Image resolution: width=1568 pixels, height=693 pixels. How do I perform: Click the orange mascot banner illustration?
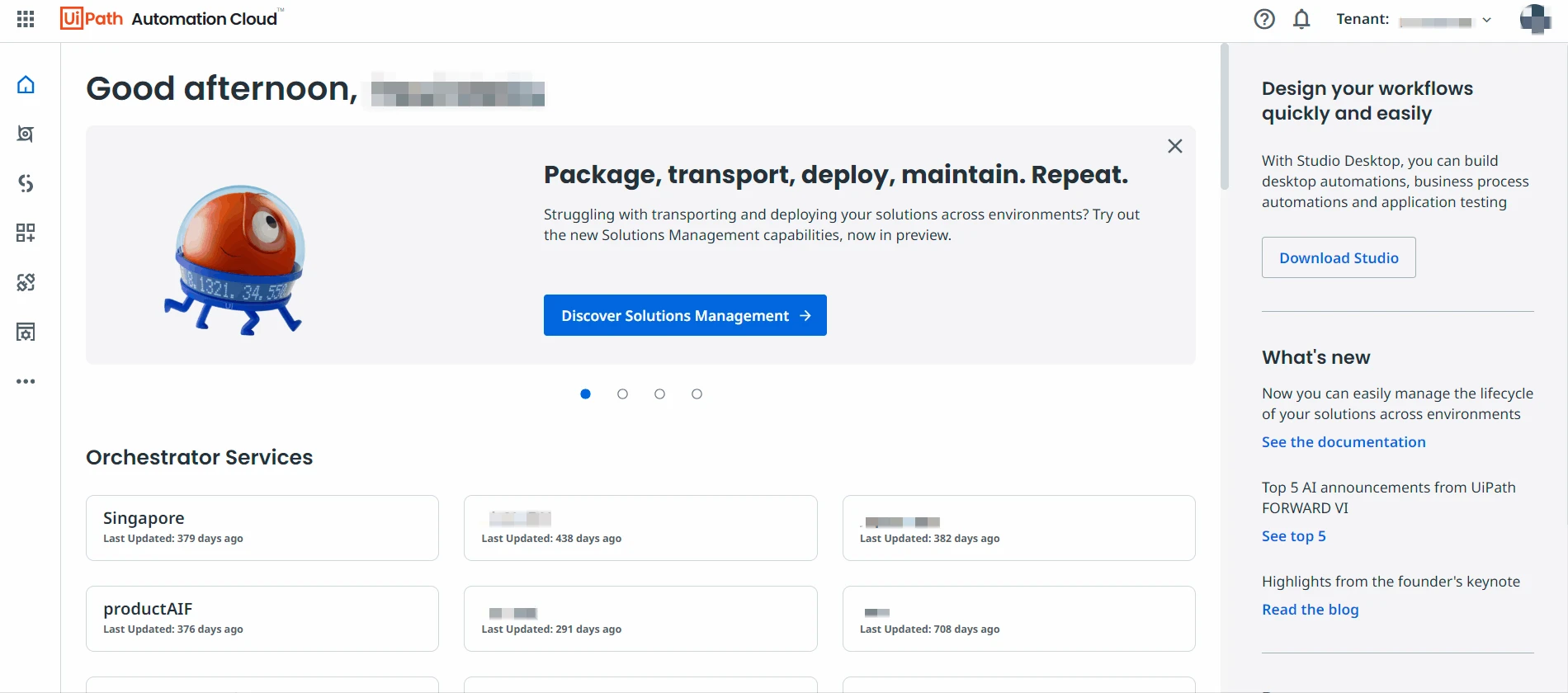(235, 259)
